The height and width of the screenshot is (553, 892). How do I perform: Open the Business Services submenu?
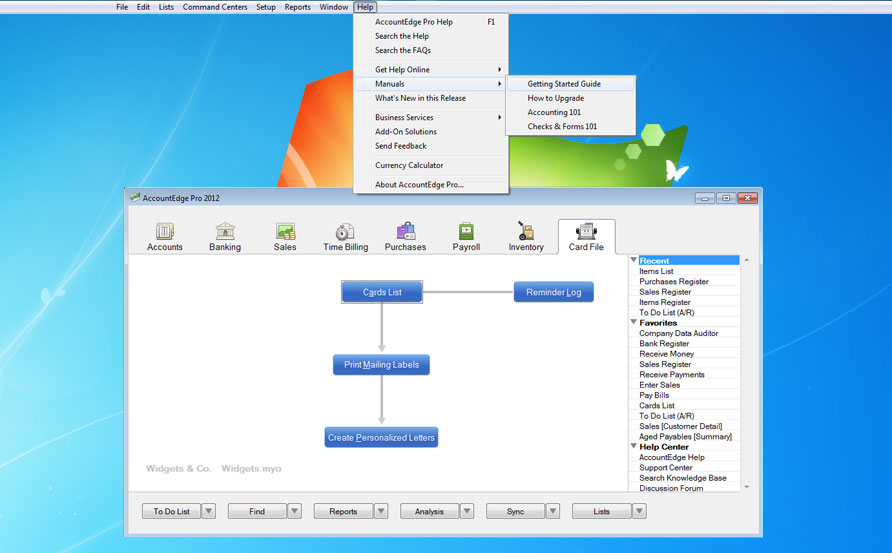(431, 117)
